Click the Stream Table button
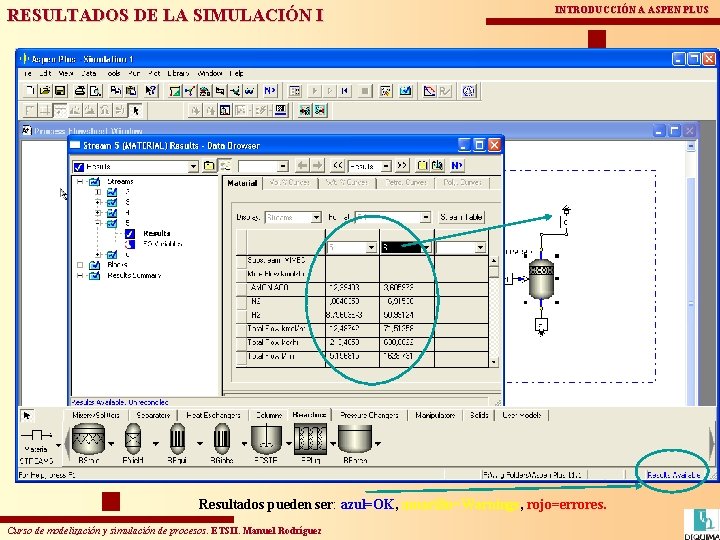720x540 pixels. (461, 217)
